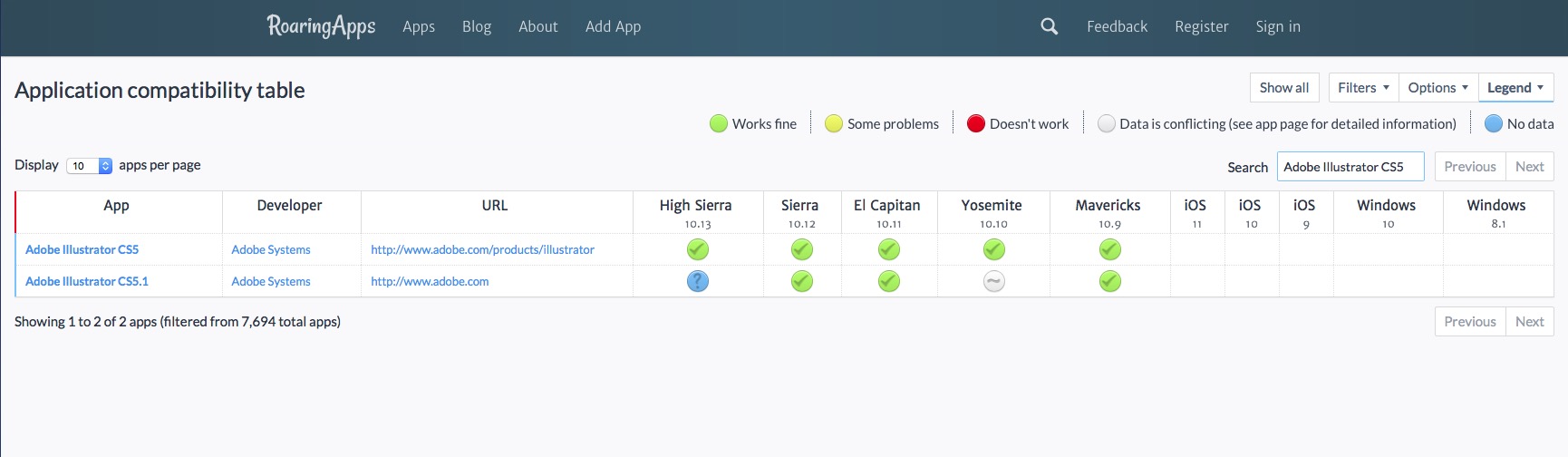1568x457 pixels.
Task: Click blue question icon for Illustrator CS5.1
Action: (x=697, y=281)
